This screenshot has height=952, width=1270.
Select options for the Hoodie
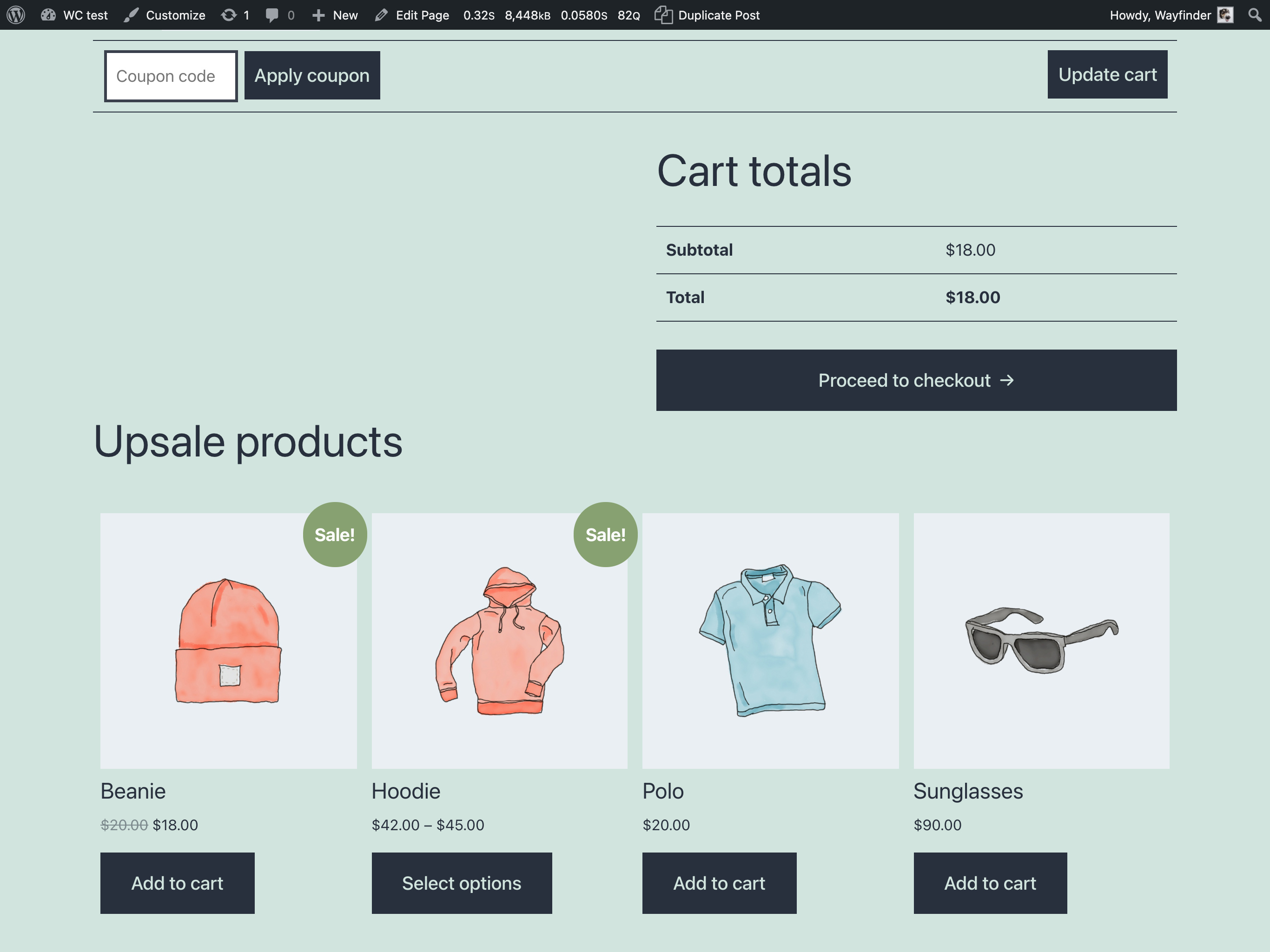[x=462, y=883]
